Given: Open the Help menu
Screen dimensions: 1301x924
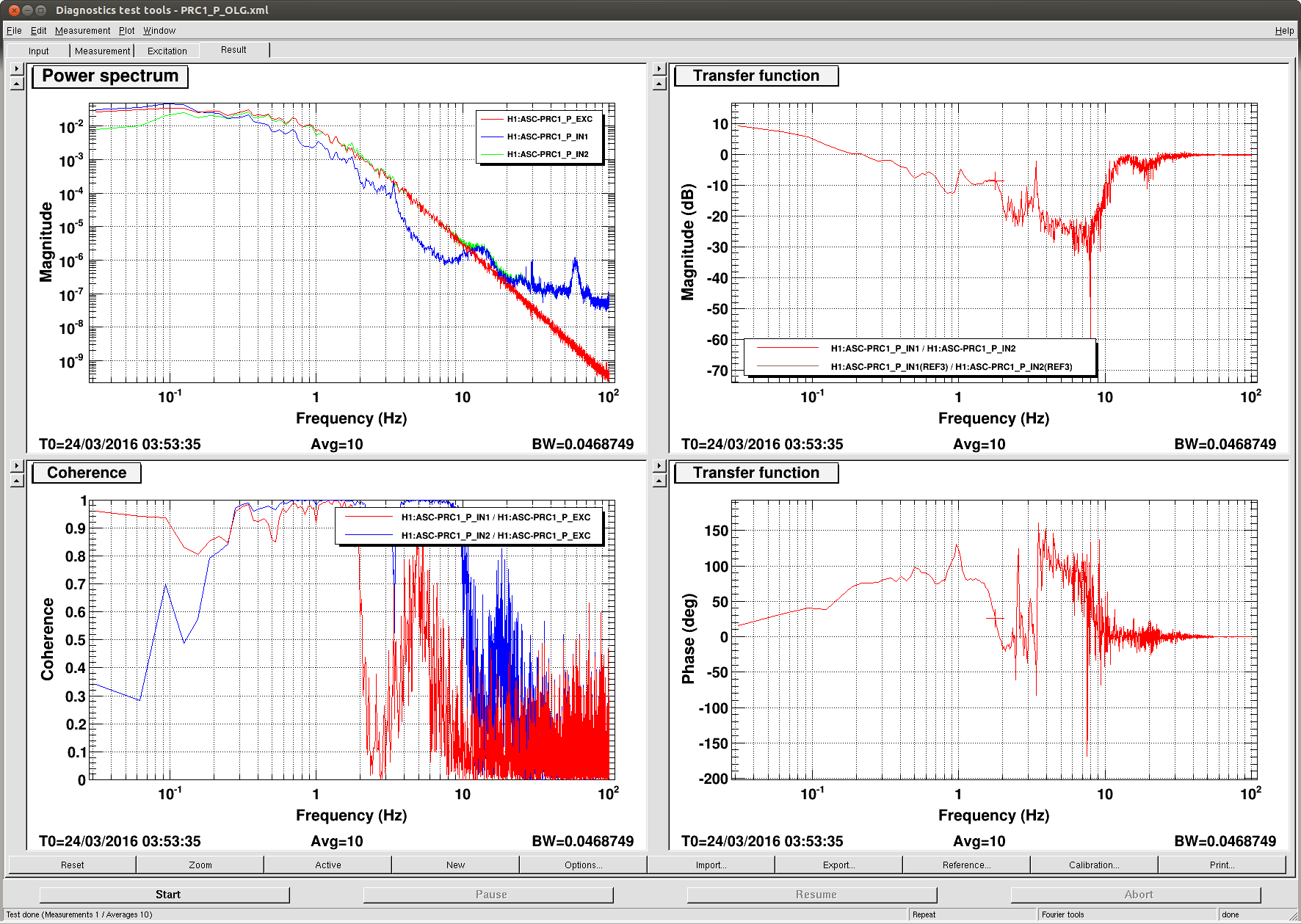Looking at the screenshot, I should 1284,30.
